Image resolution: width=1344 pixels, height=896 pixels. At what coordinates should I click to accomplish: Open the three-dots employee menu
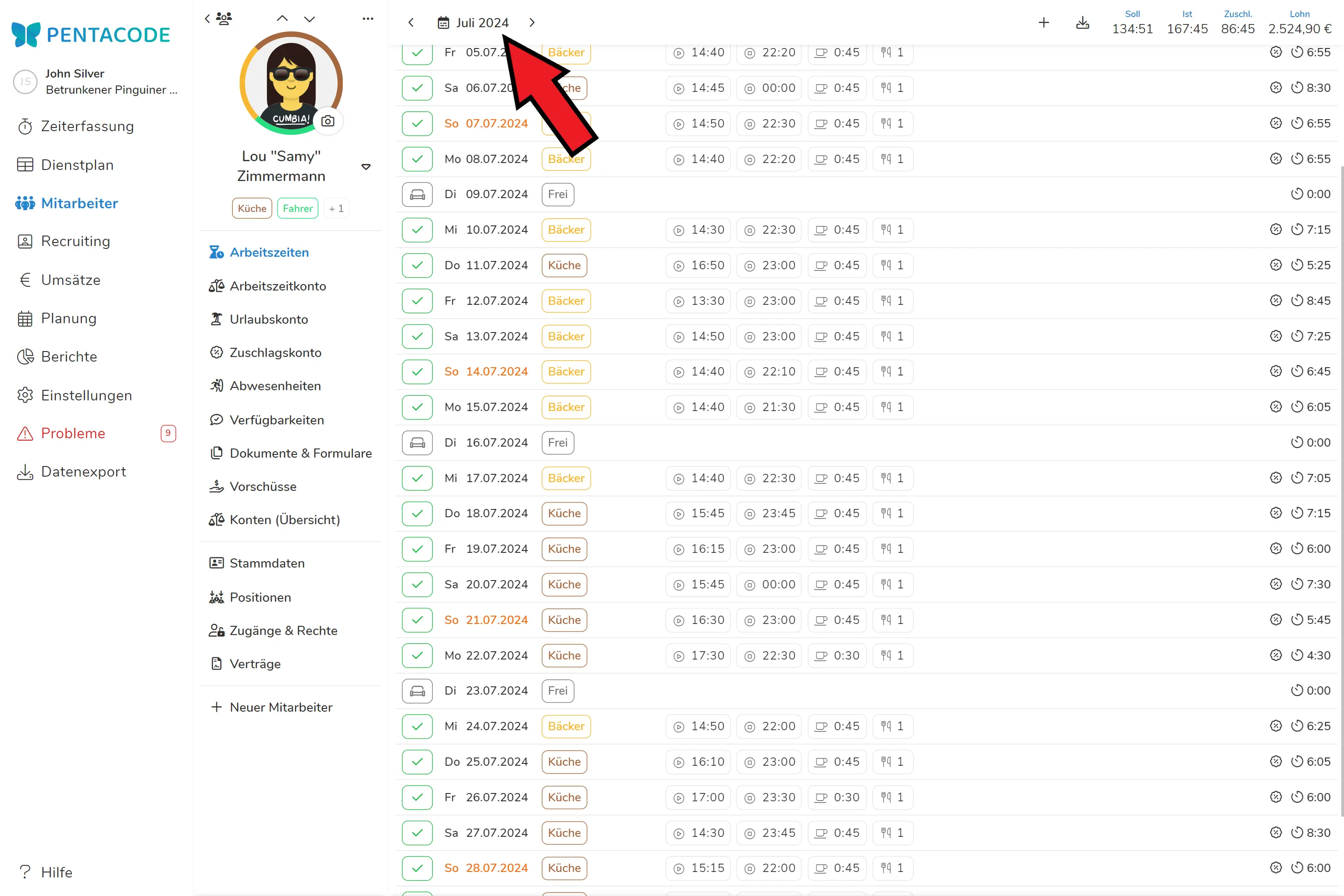pos(368,19)
